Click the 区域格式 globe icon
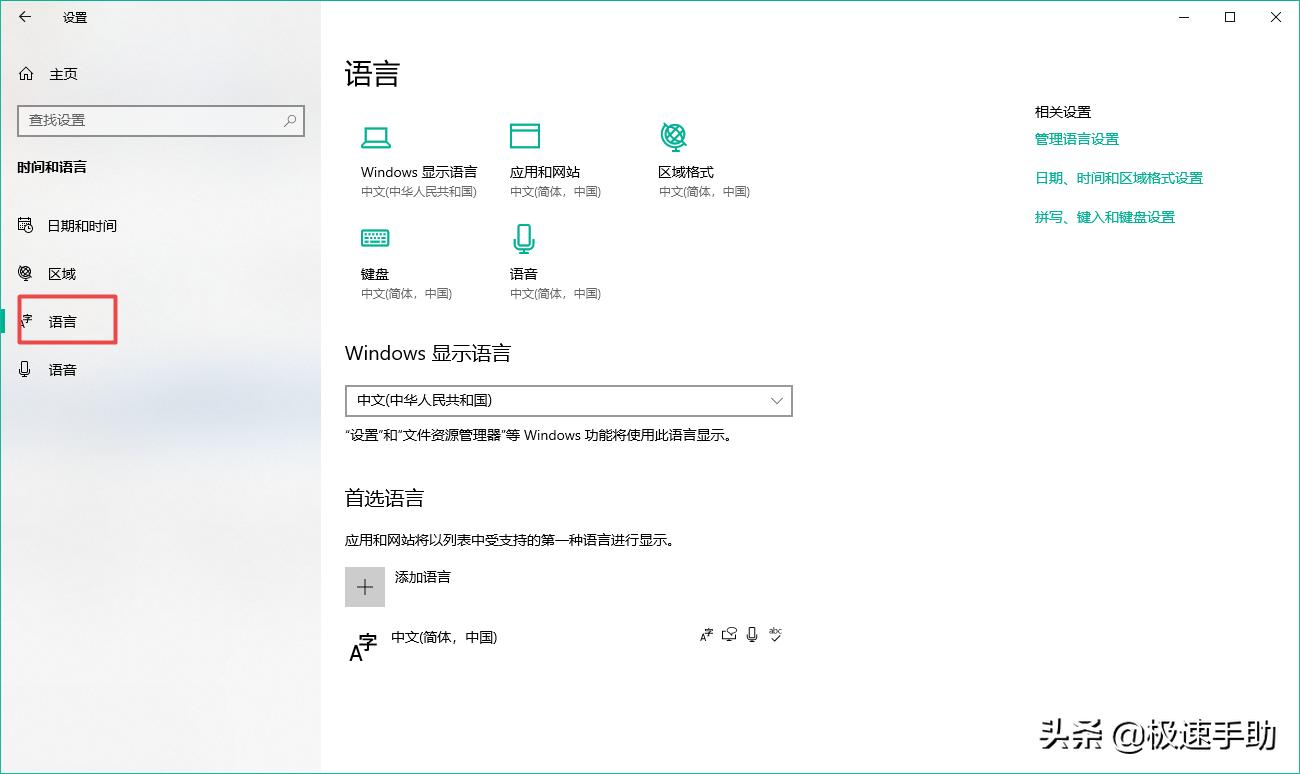 coord(674,135)
